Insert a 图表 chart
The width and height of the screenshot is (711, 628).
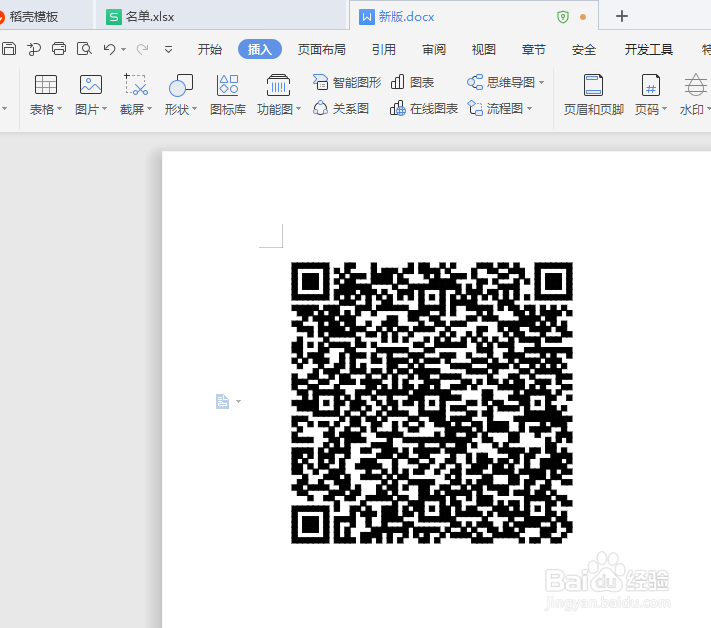(x=412, y=83)
